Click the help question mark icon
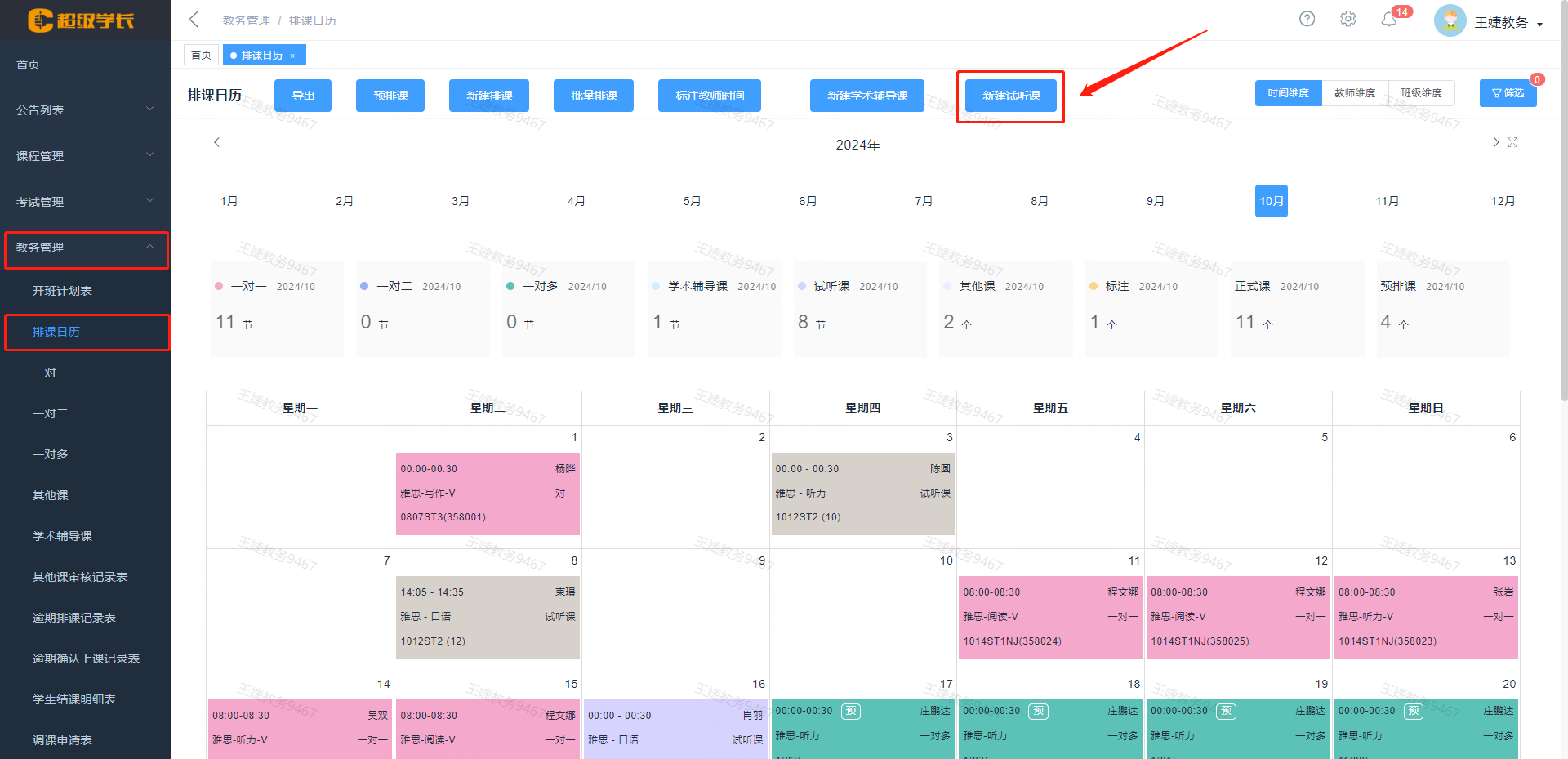 1307,19
